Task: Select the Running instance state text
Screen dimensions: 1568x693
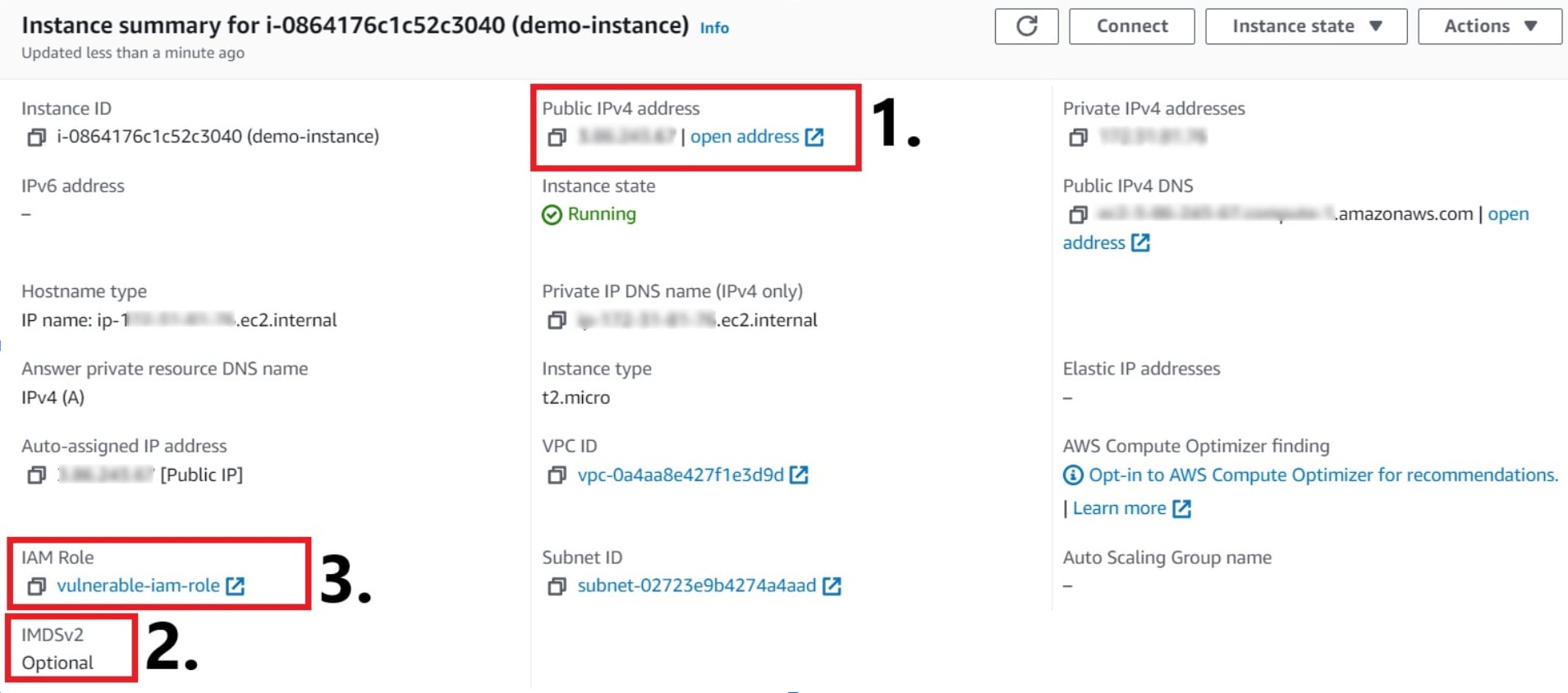Action: pos(602,214)
